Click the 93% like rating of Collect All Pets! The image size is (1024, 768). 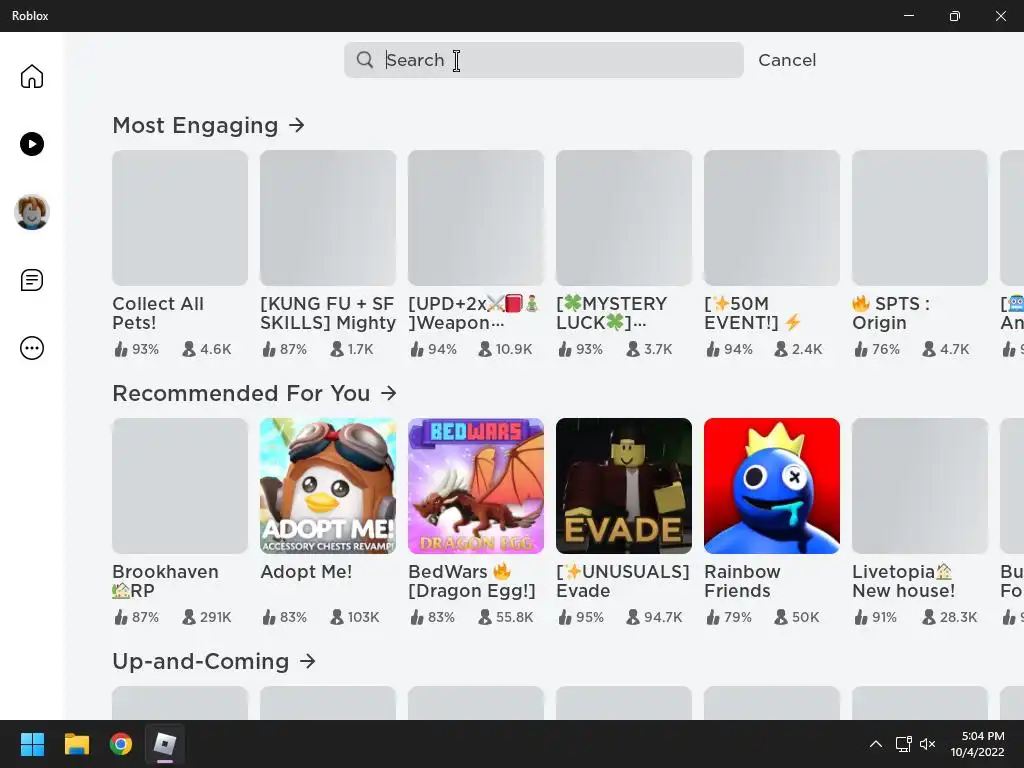pos(136,349)
